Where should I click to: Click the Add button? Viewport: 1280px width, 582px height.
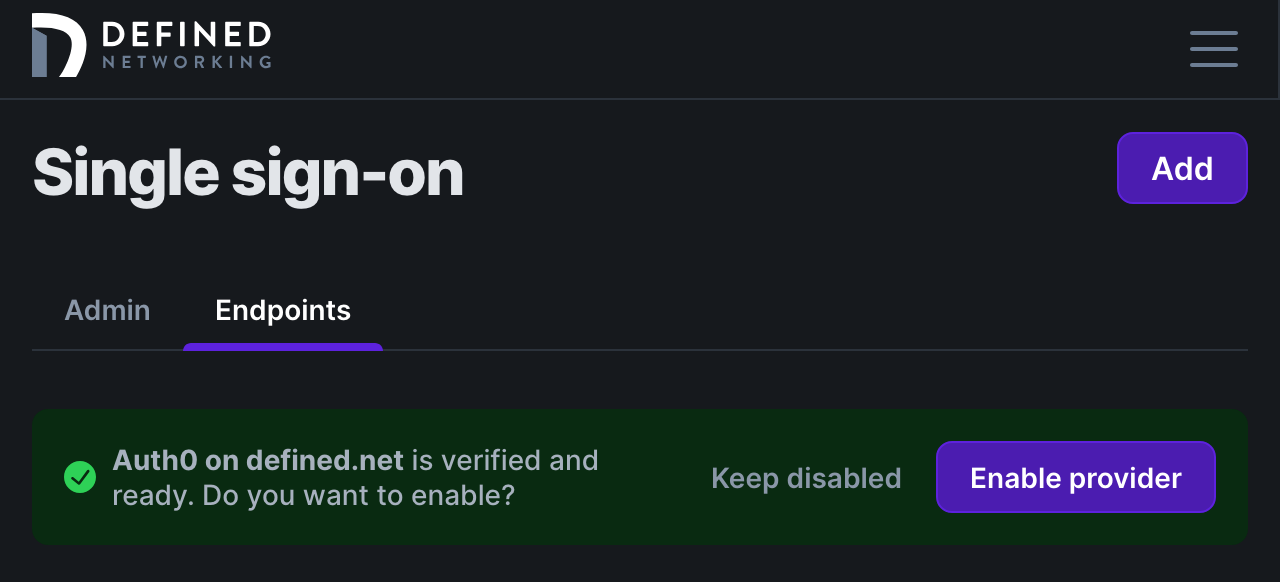click(1181, 168)
